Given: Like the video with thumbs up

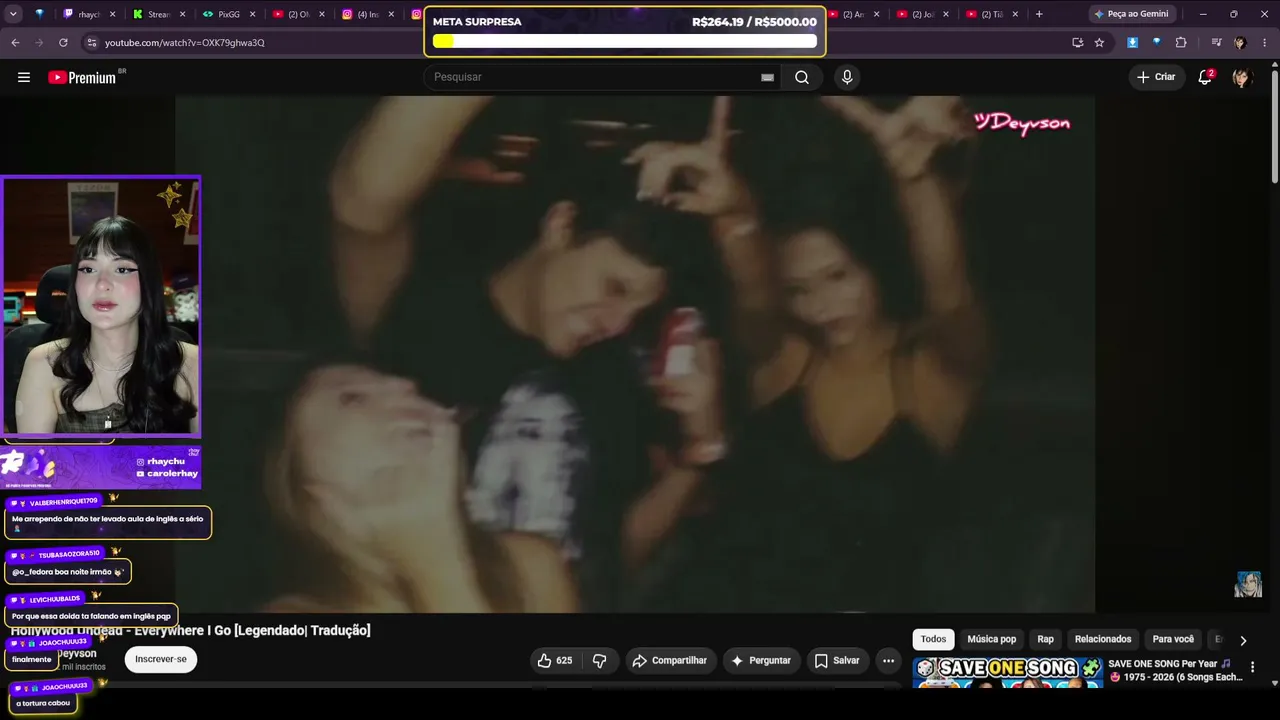Looking at the screenshot, I should click(555, 660).
